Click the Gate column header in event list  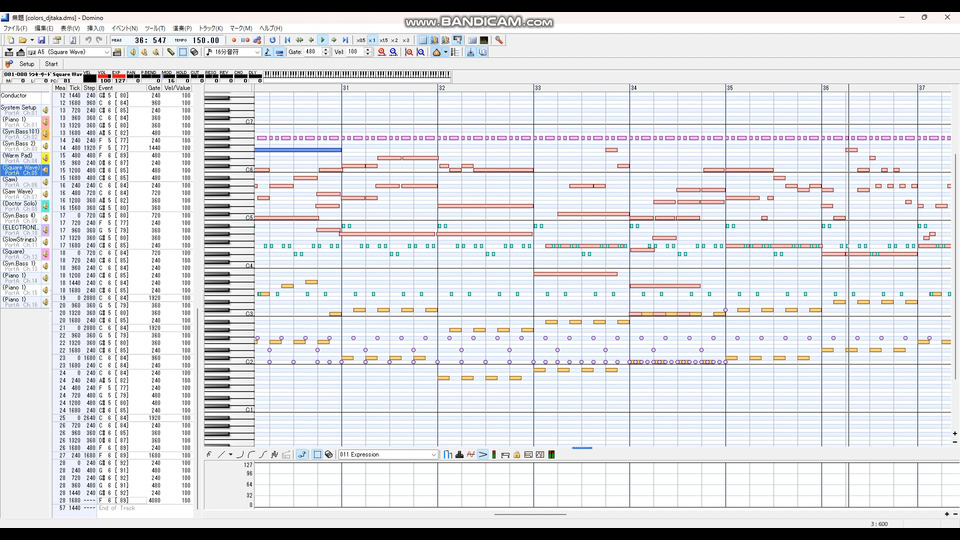pos(154,88)
